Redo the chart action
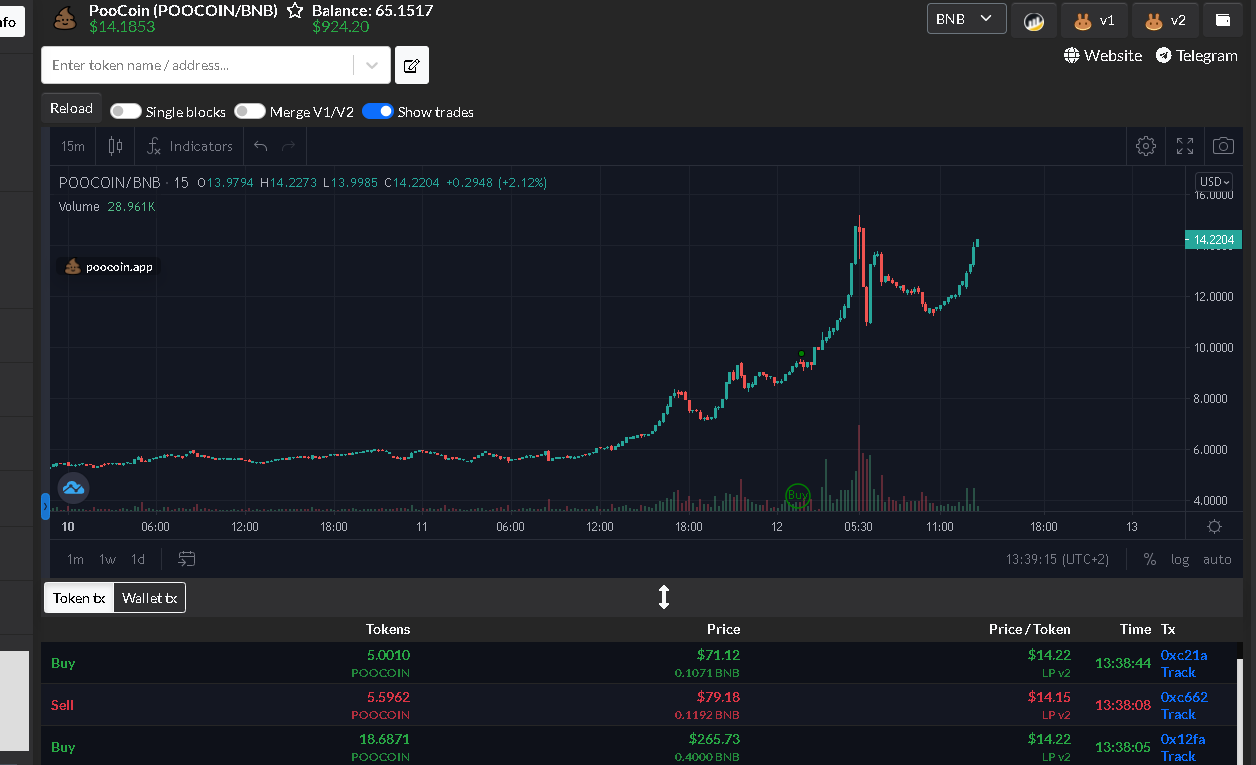This screenshot has height=765, width=1256. coord(289,146)
